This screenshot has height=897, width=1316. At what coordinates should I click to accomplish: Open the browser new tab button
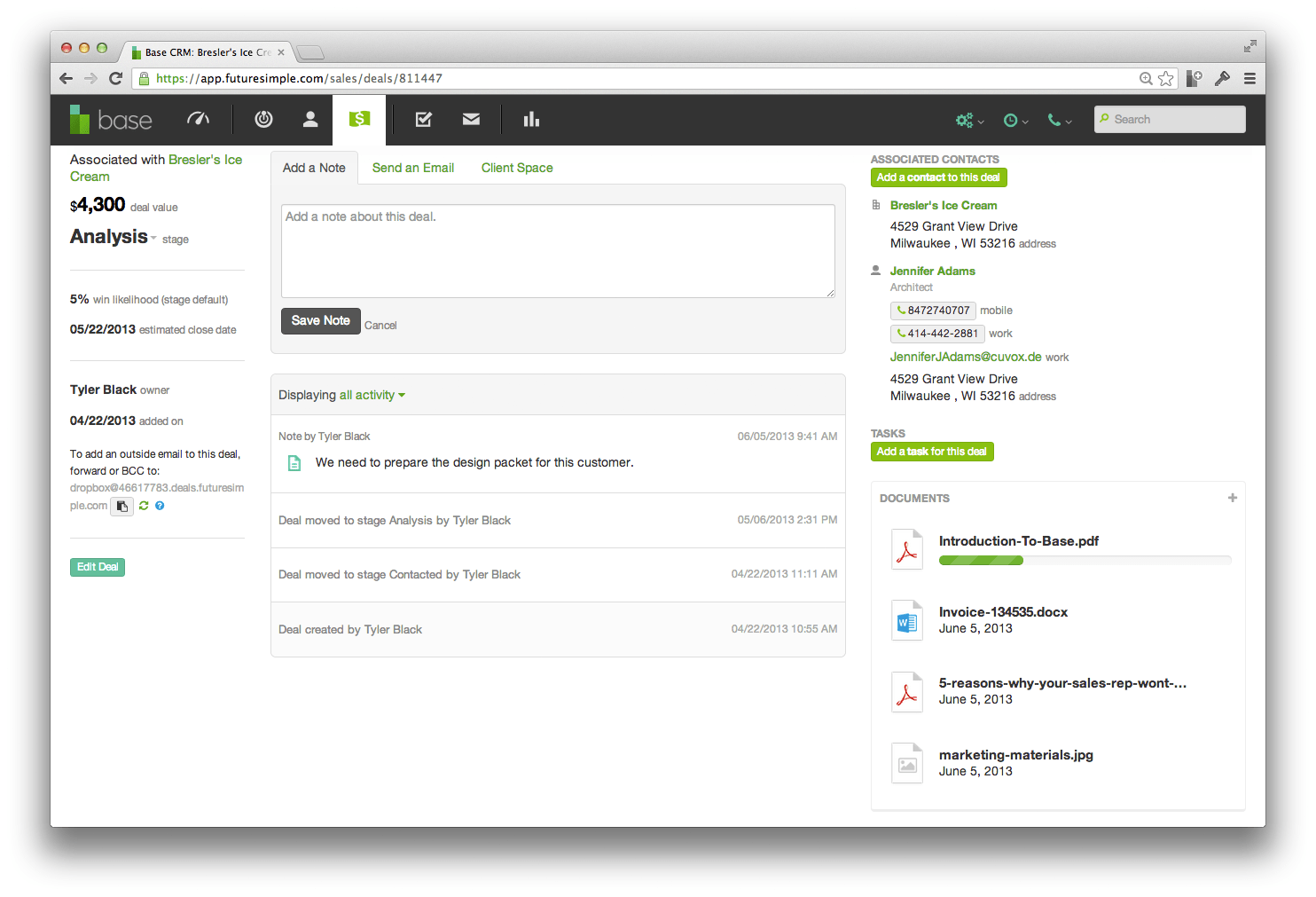point(310,52)
